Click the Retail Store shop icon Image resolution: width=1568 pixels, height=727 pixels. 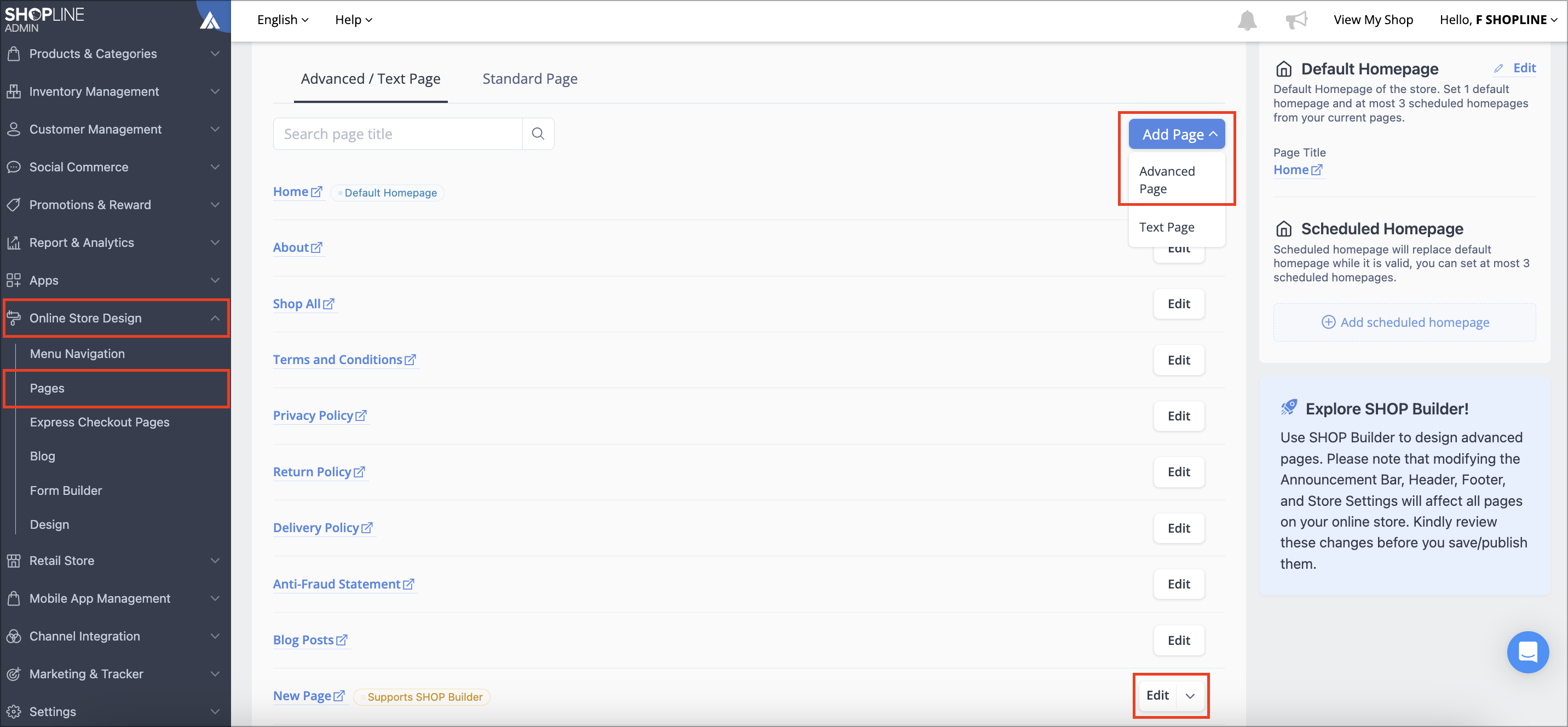click(x=13, y=561)
